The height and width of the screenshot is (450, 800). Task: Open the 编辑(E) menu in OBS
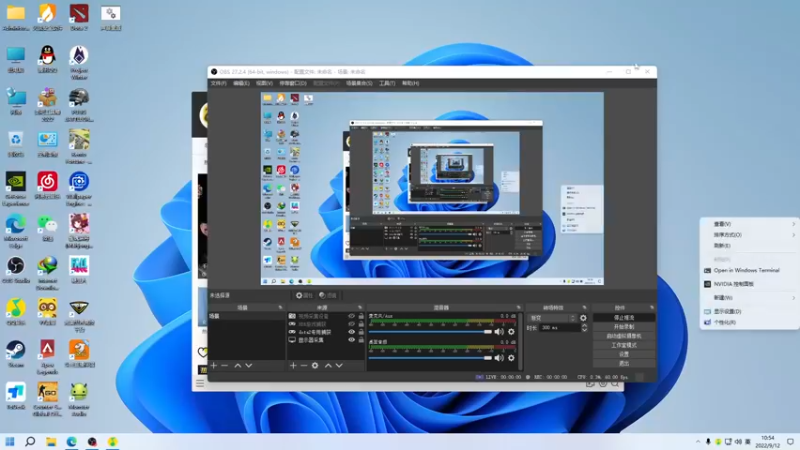click(241, 83)
